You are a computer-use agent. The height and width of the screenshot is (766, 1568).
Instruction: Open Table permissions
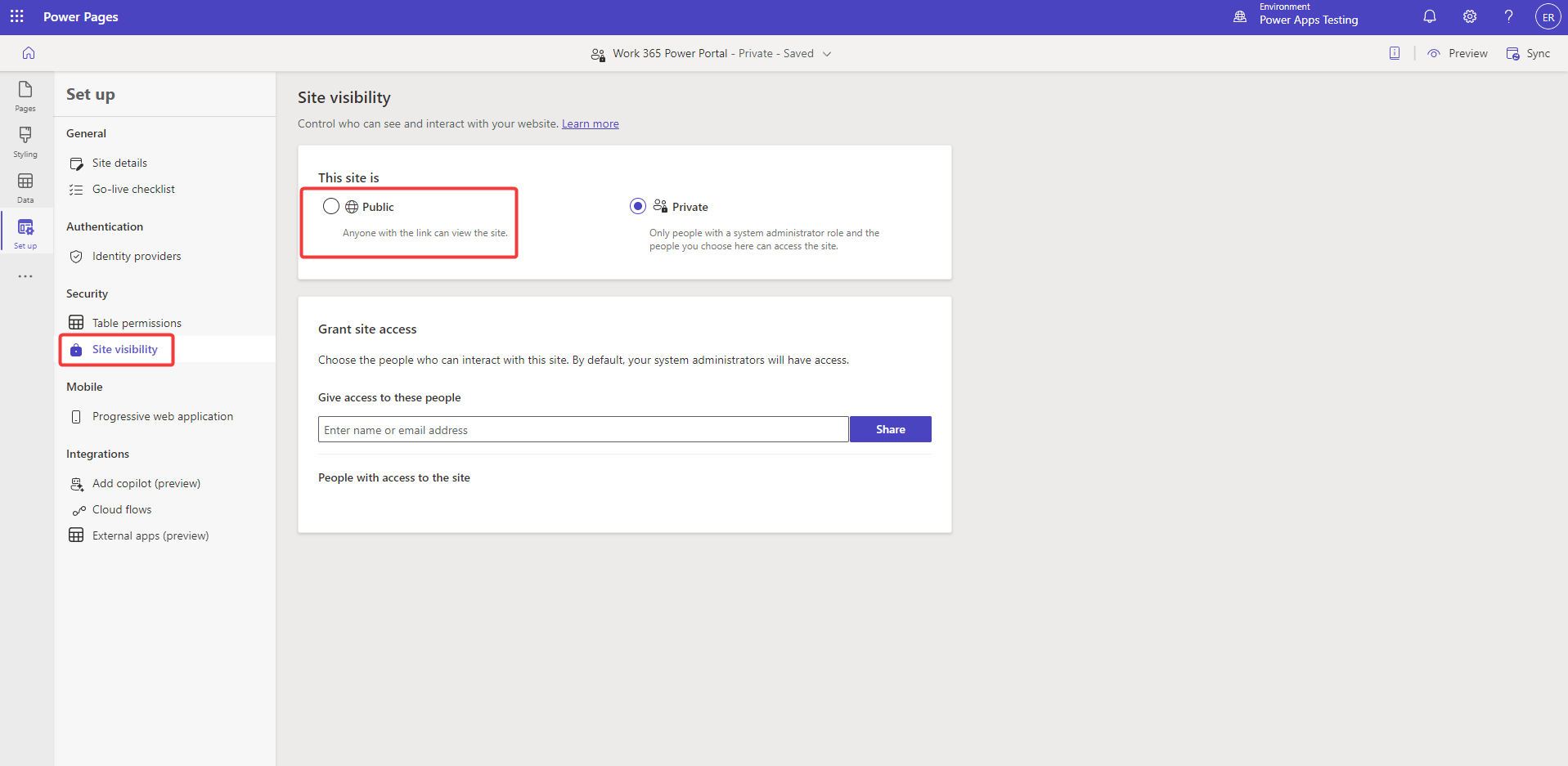pyautogui.click(x=137, y=323)
